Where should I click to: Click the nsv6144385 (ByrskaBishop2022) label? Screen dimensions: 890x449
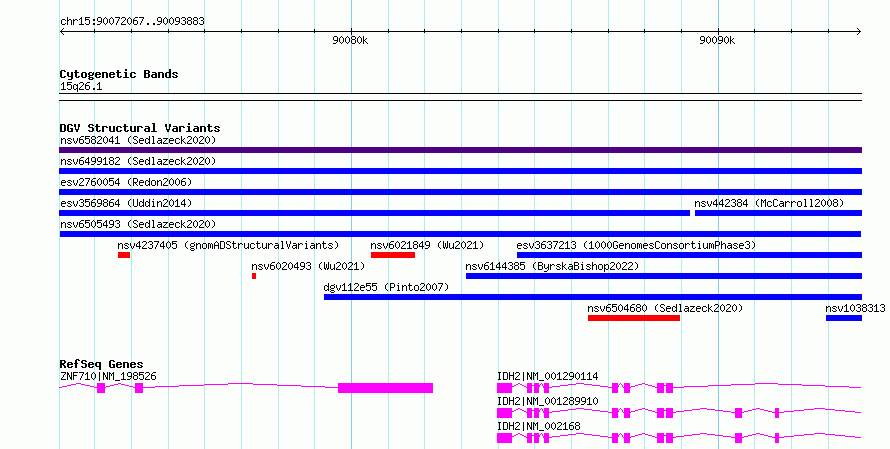pos(552,266)
